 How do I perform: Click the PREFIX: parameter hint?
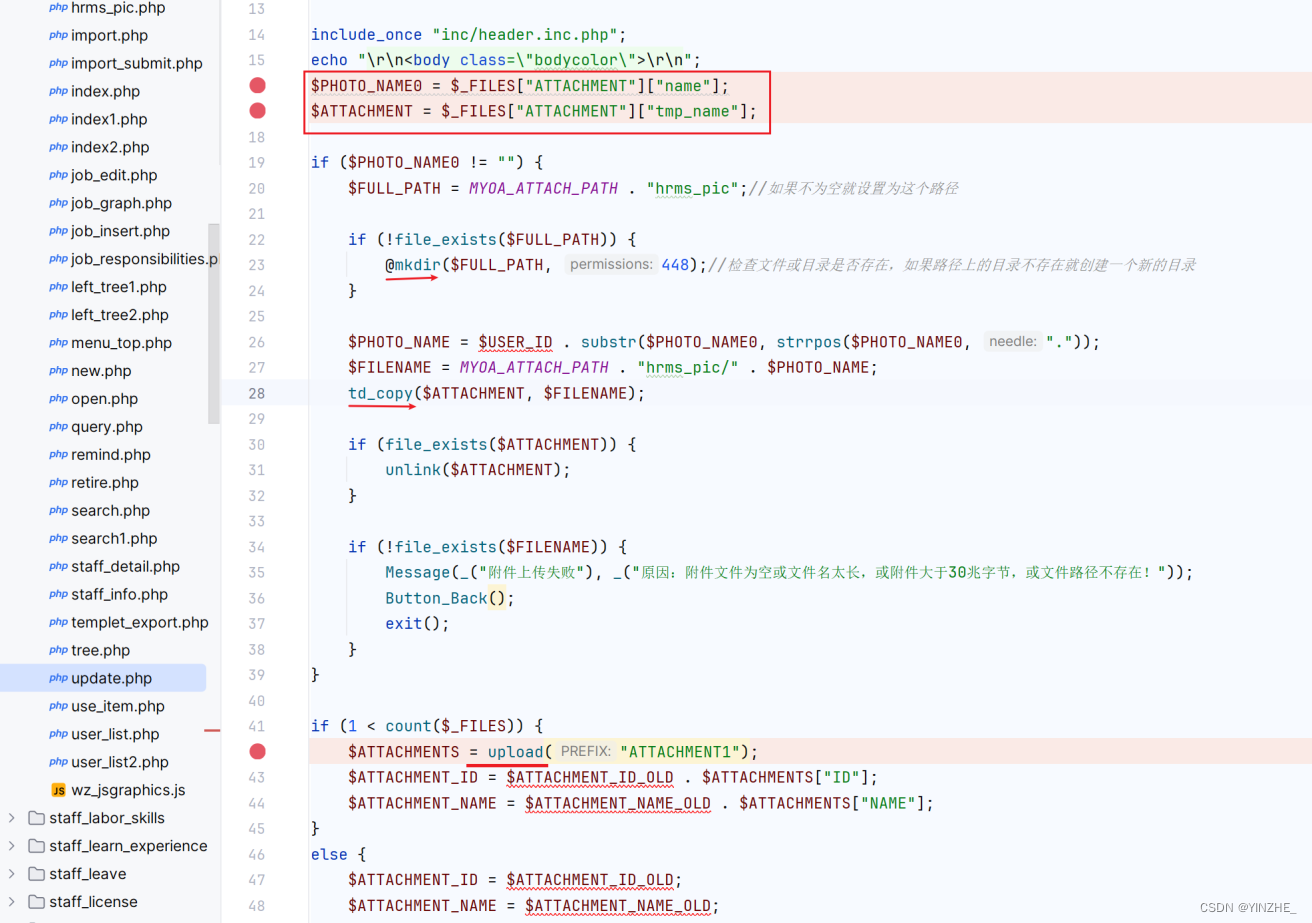[x=585, y=752]
